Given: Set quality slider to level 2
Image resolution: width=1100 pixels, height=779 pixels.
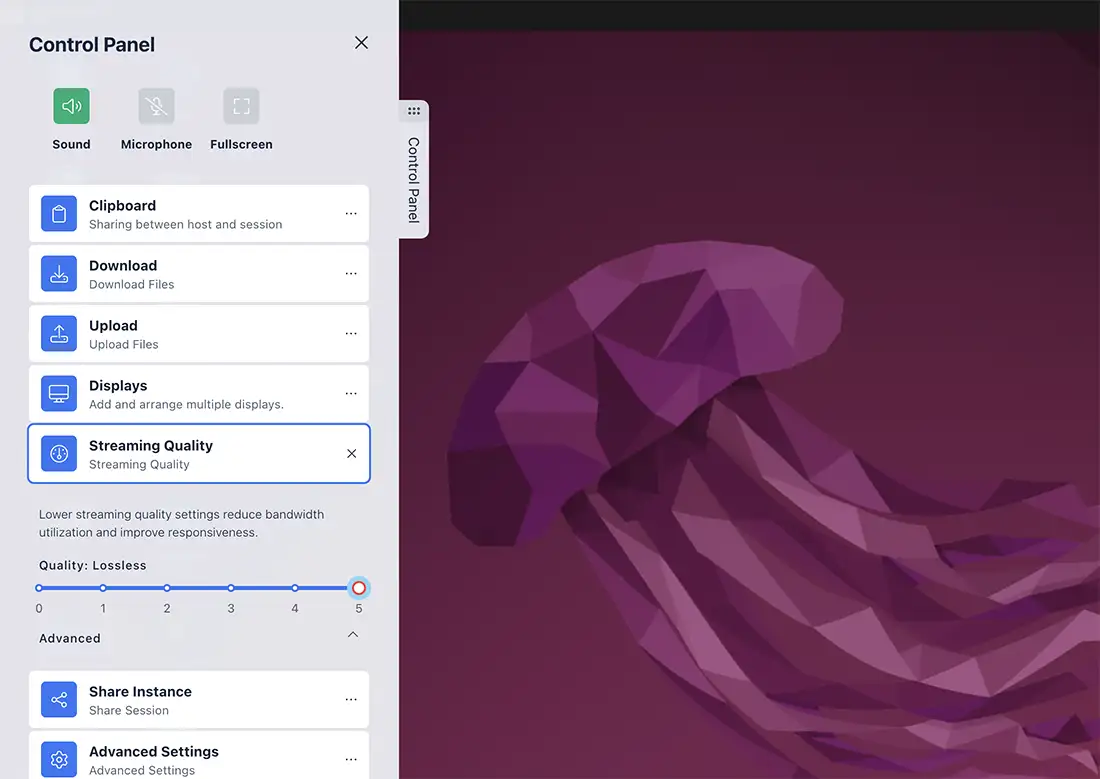Looking at the screenshot, I should 167,588.
